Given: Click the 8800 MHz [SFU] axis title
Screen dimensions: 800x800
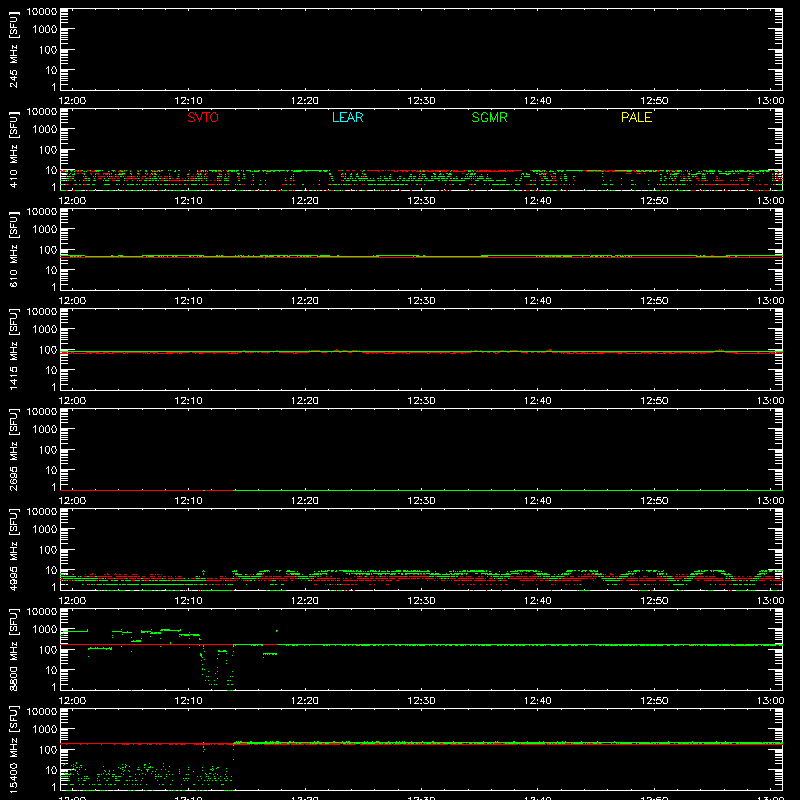Looking at the screenshot, I should (14, 649).
